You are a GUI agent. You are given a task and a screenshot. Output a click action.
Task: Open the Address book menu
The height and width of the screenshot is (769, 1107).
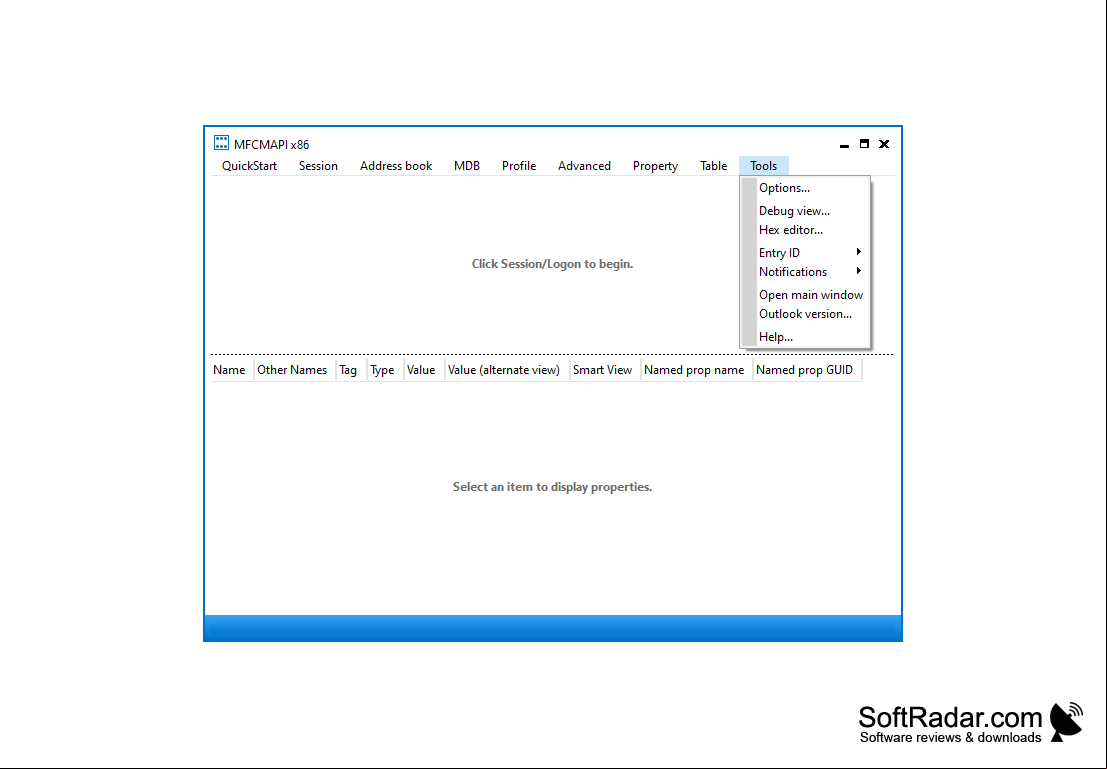pos(396,166)
